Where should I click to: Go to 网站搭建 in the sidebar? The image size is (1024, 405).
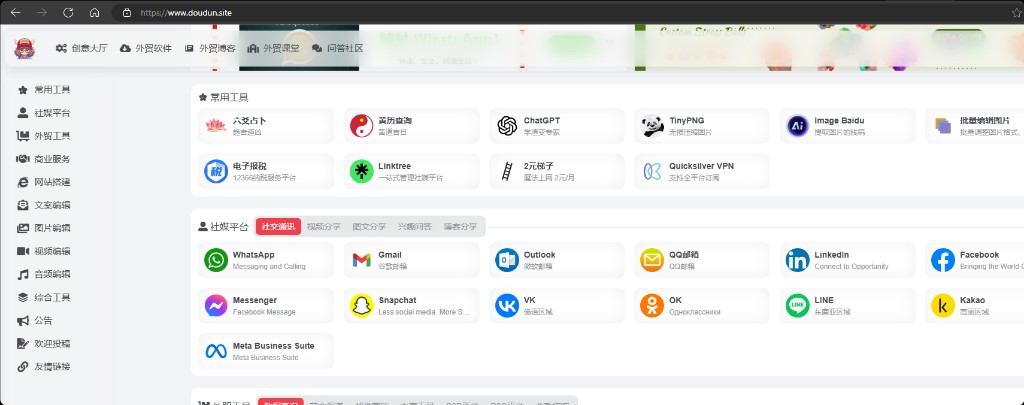tap(44, 182)
